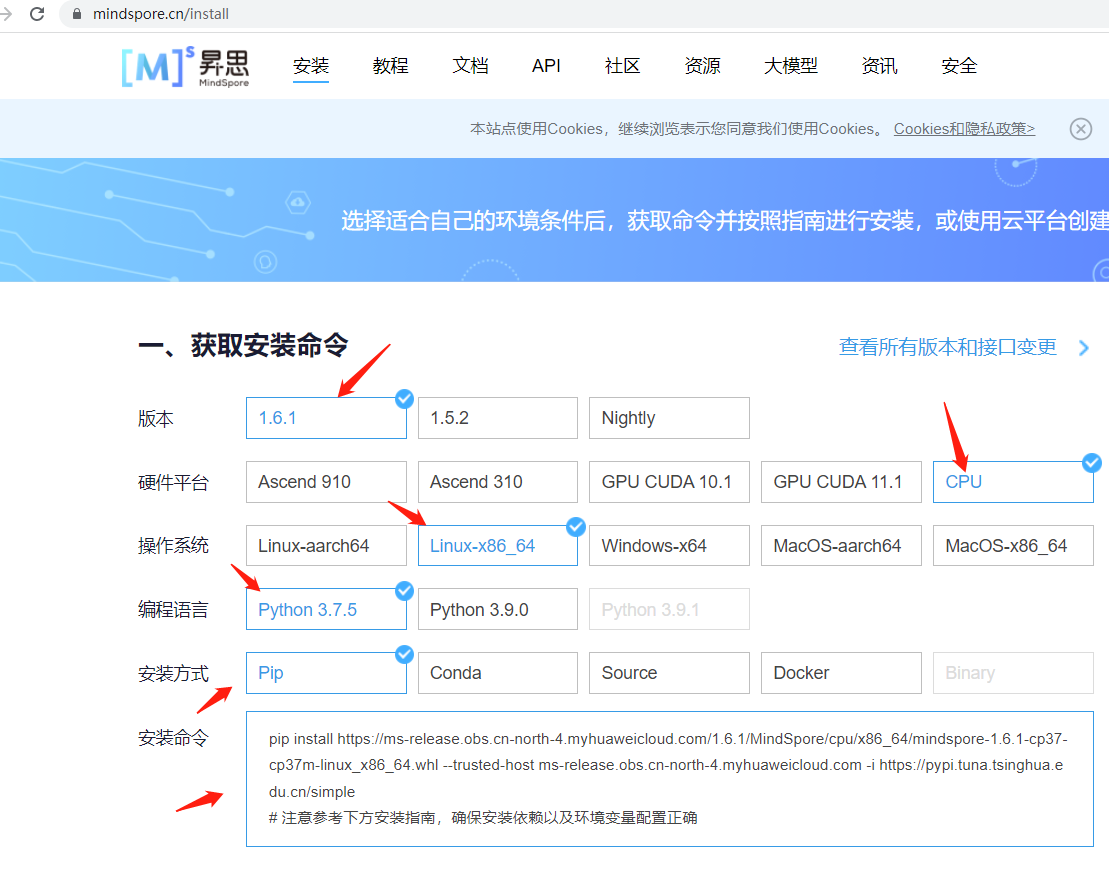Image resolution: width=1109 pixels, height=884 pixels.
Task: Click the 编程语言 row label
Action: (173, 610)
